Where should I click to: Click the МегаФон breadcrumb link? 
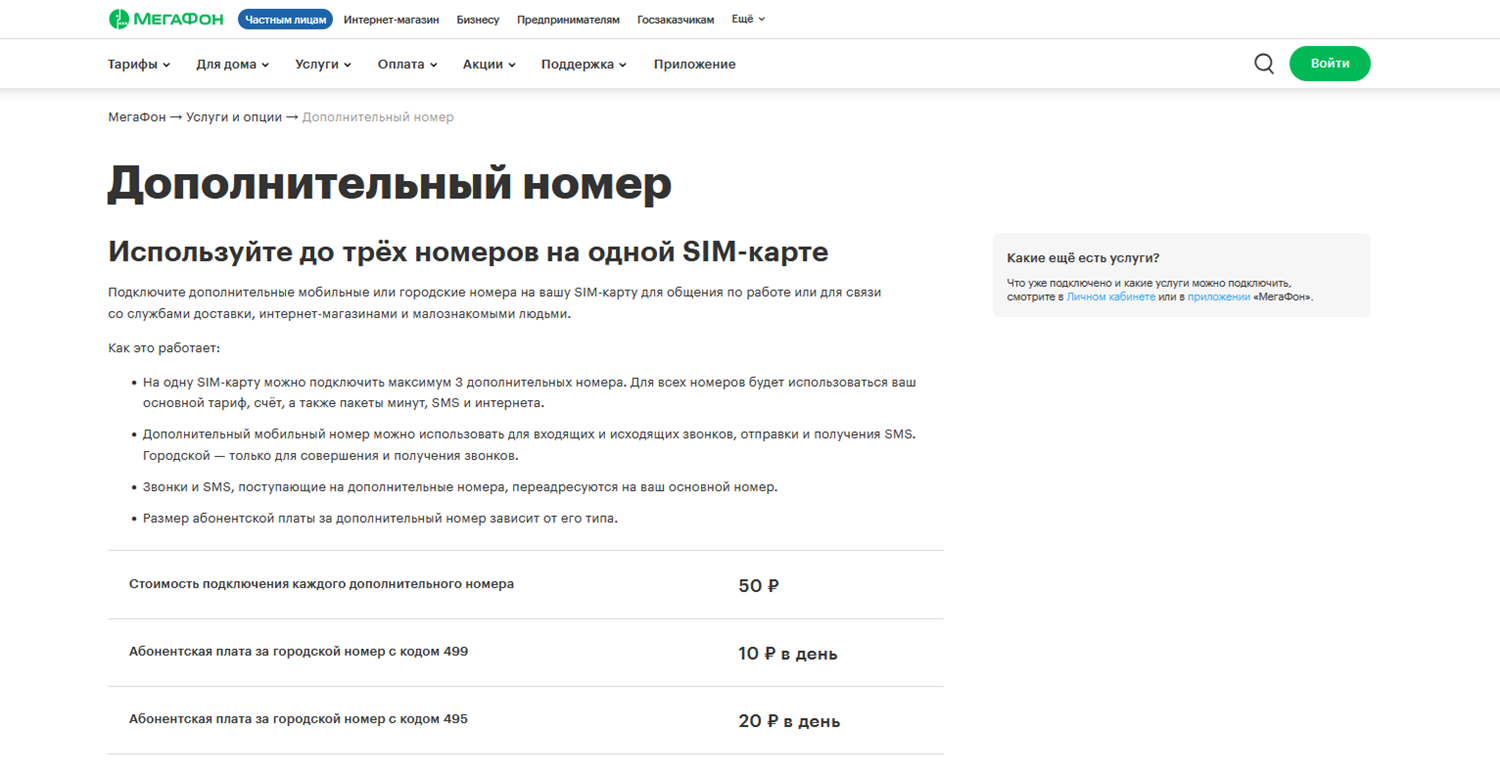137,117
